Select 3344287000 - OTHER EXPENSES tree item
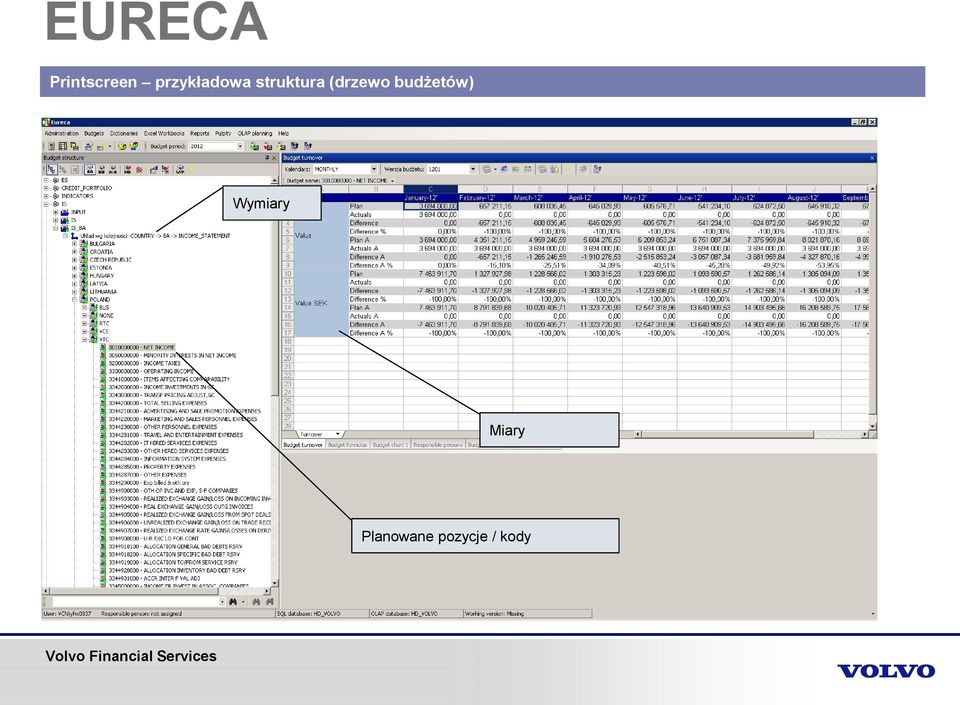The image size is (960, 705). [x=148, y=475]
